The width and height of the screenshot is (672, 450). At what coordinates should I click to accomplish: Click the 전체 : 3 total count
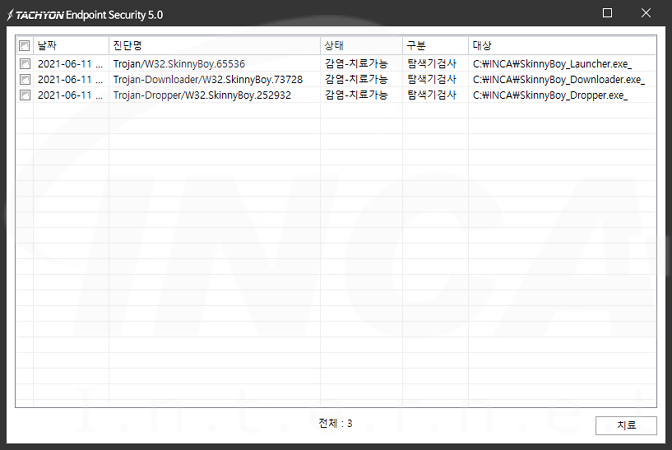pyautogui.click(x=335, y=423)
